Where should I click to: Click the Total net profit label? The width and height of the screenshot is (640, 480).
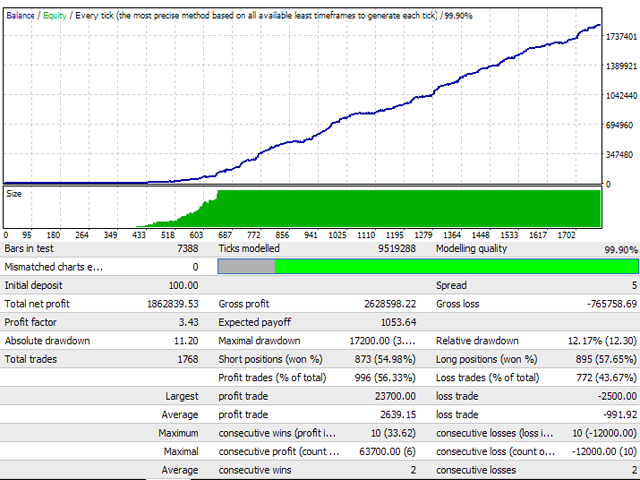37,304
